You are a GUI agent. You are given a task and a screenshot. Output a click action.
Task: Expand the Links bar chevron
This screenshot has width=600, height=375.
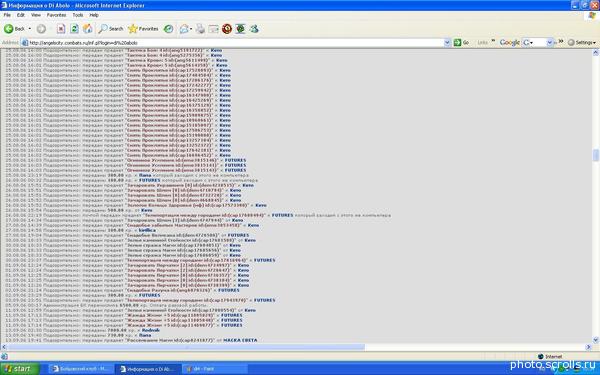pyautogui.click(x=493, y=41)
